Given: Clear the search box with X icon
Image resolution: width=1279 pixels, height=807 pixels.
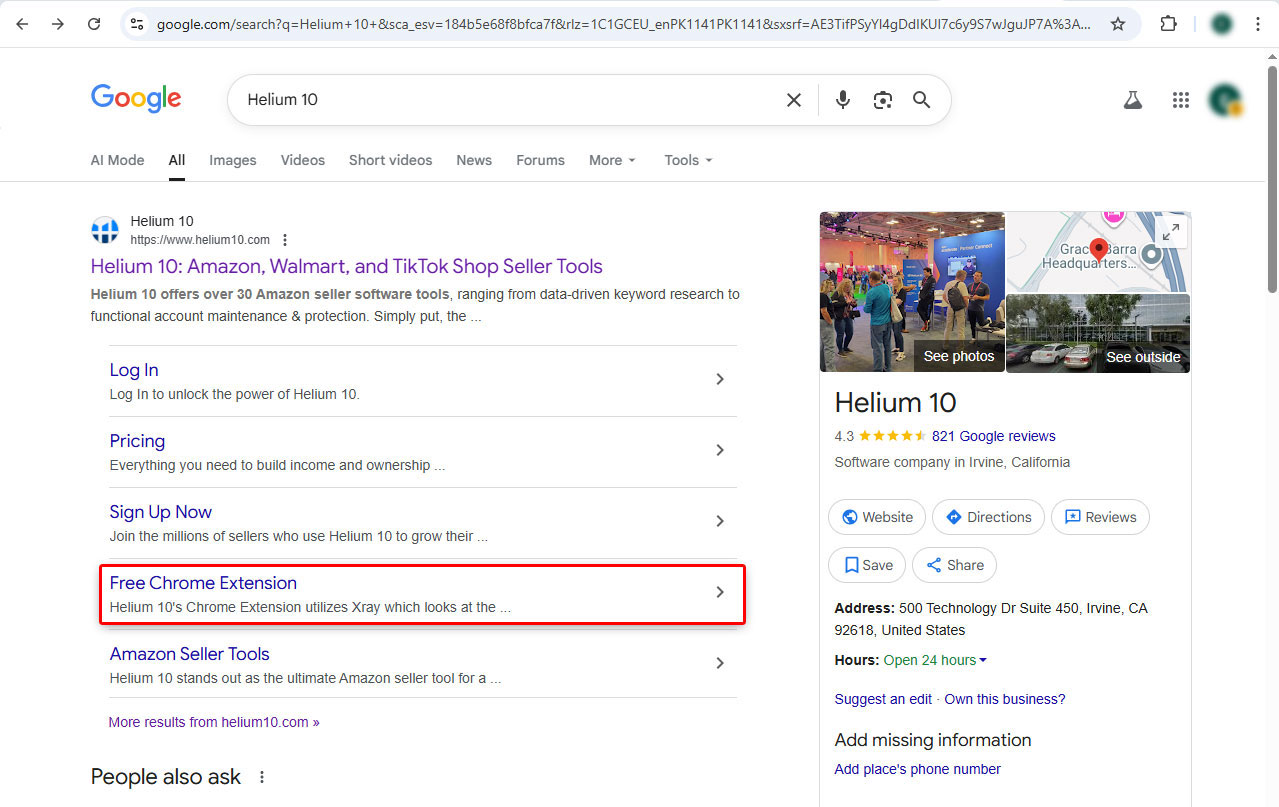Looking at the screenshot, I should (794, 100).
